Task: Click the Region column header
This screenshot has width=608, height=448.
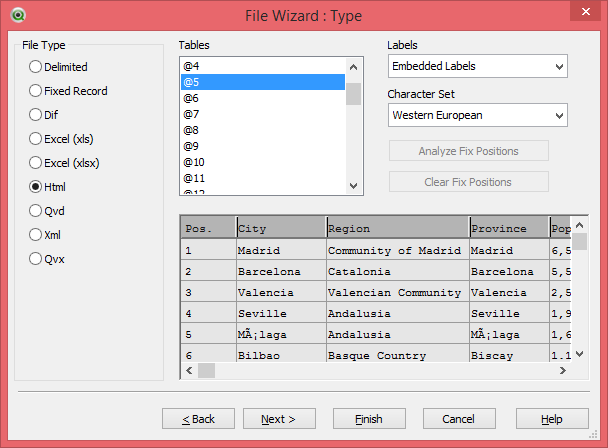Action: tap(398, 228)
